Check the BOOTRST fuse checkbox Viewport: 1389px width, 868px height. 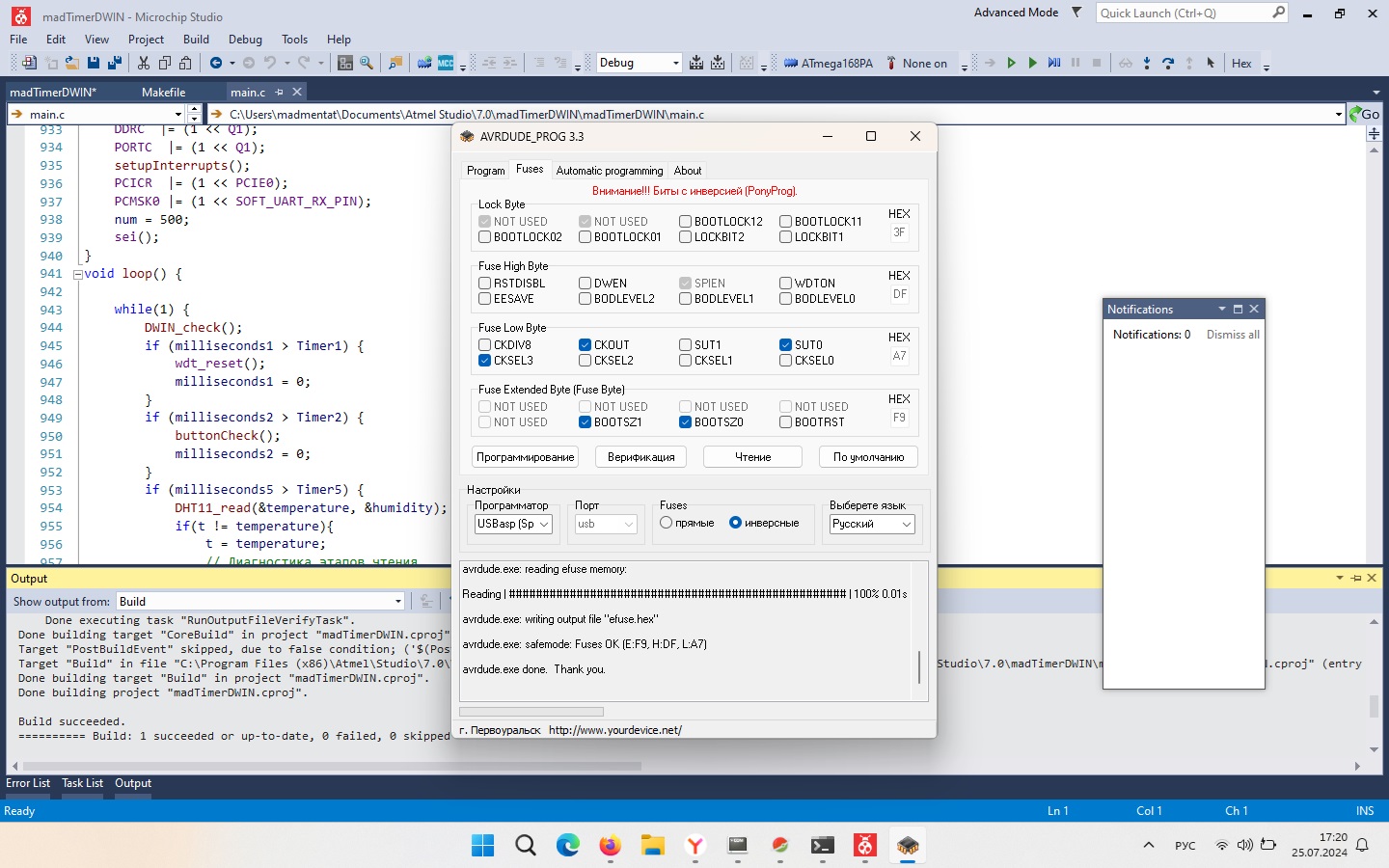pos(786,422)
